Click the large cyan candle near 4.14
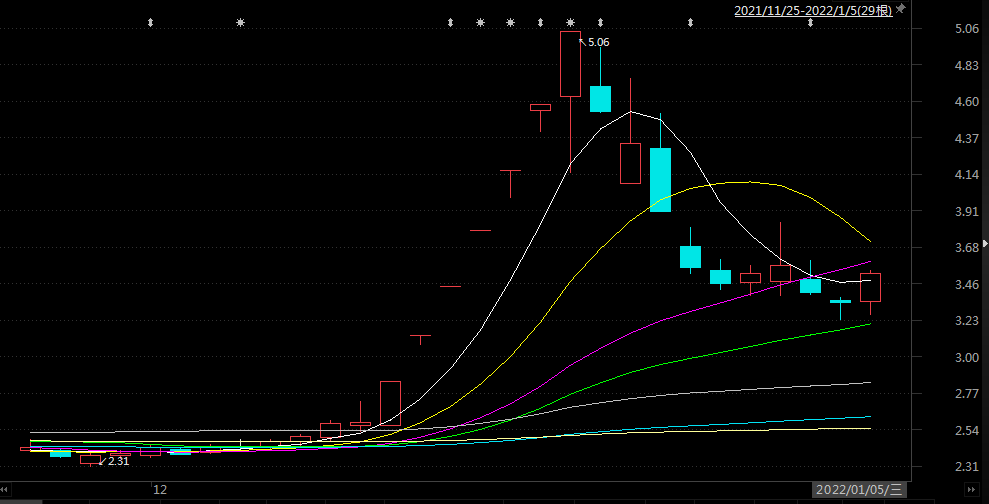The width and height of the screenshot is (989, 504). point(660,180)
